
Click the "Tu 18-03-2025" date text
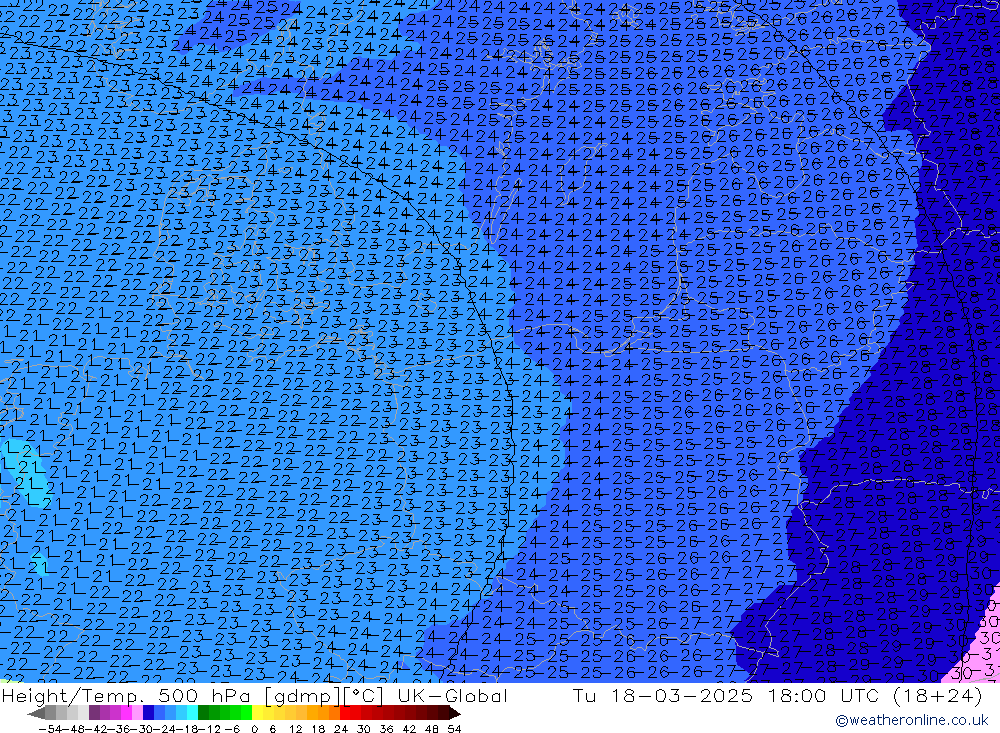point(663,695)
